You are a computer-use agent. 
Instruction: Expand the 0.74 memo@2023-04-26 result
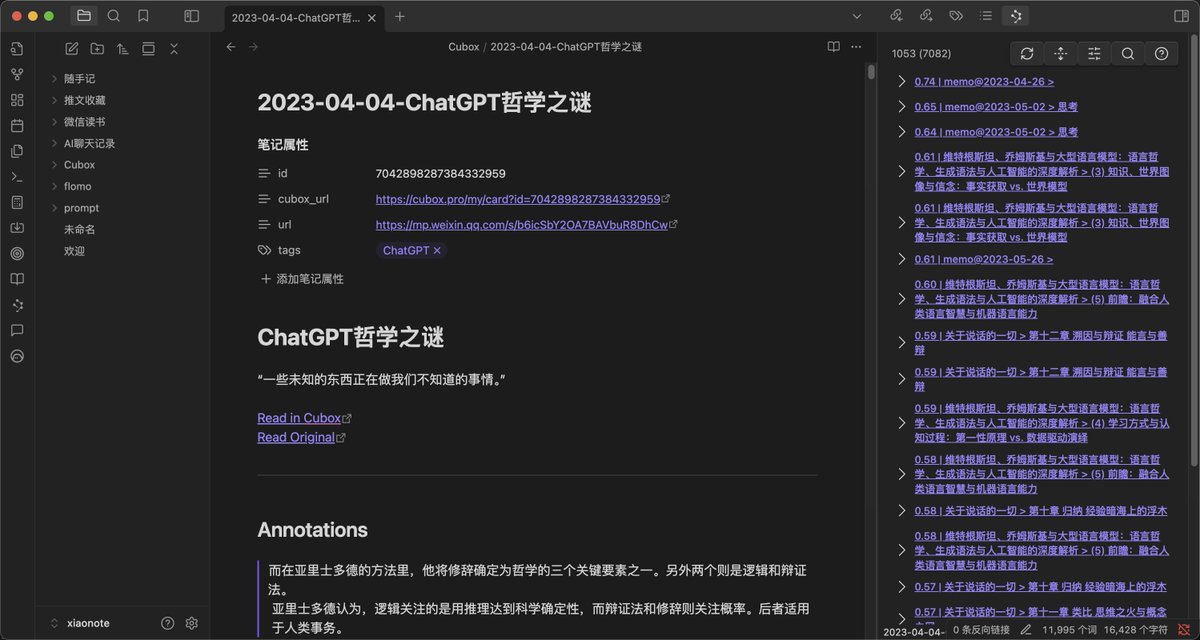click(902, 82)
